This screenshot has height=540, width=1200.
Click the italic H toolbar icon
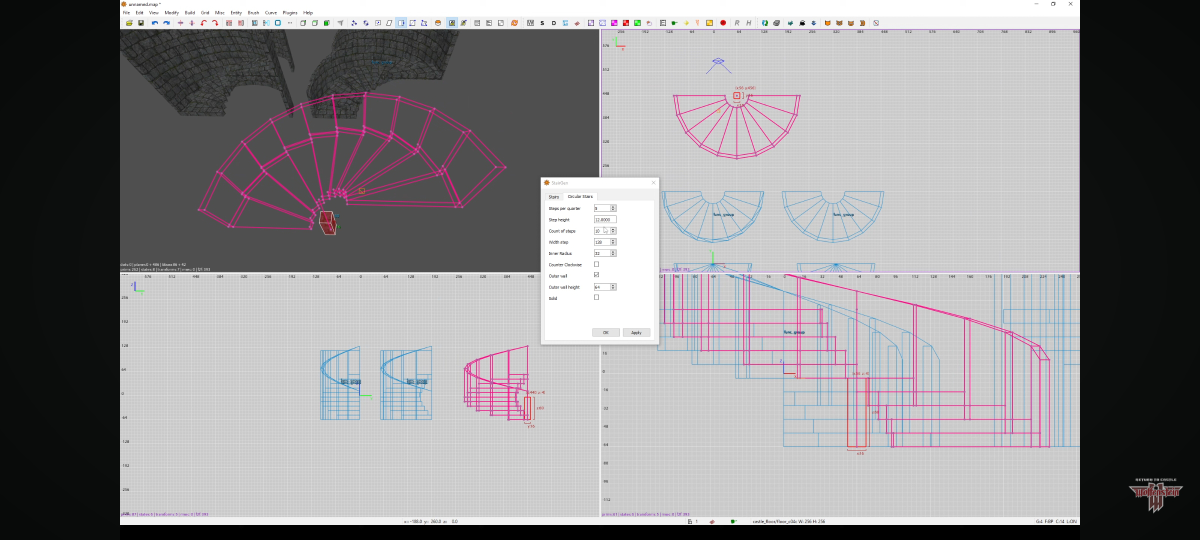[748, 22]
